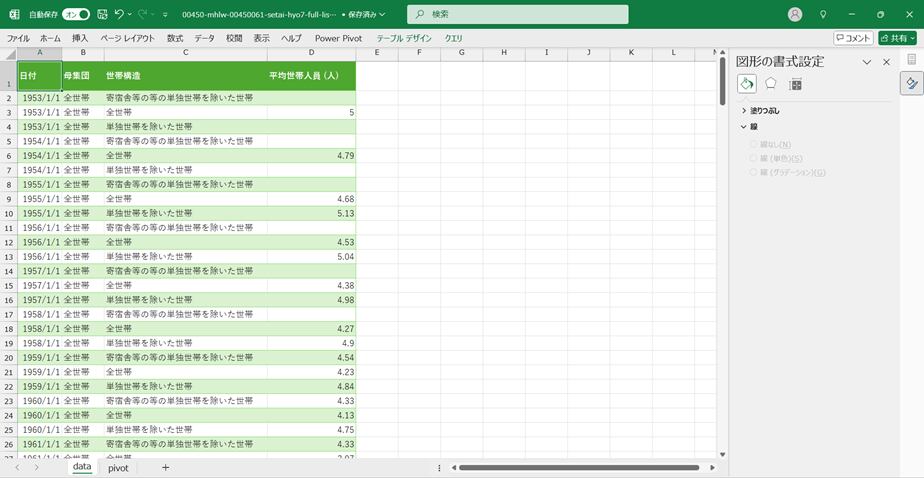Select the 線なし radio button
Viewport: 924px width, 478px height.
(754, 144)
